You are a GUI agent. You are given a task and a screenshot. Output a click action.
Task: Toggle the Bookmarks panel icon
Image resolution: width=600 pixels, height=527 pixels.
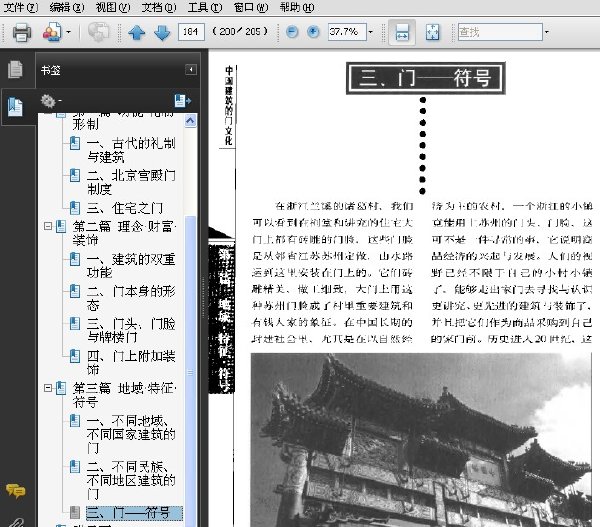[15, 106]
